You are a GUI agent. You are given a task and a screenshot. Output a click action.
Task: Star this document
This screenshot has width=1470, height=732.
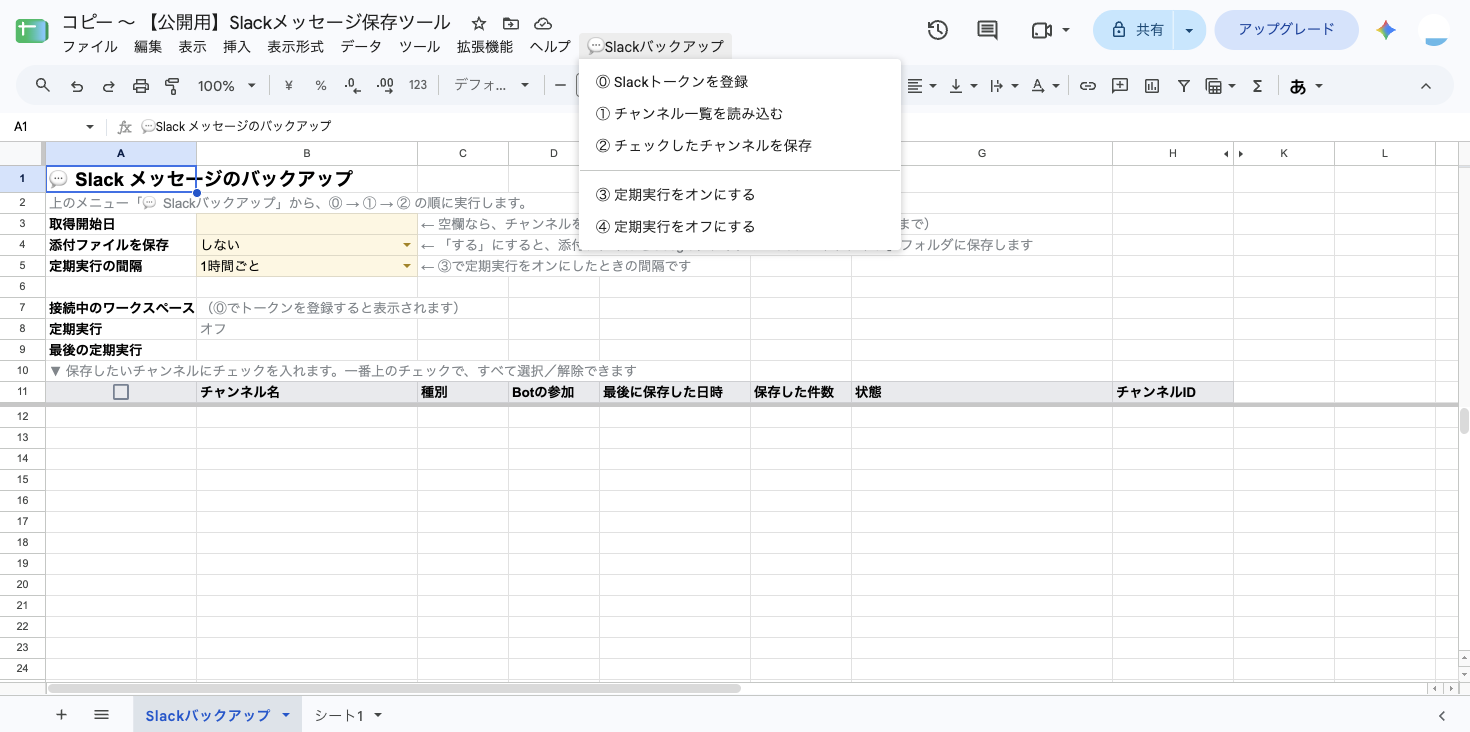479,23
